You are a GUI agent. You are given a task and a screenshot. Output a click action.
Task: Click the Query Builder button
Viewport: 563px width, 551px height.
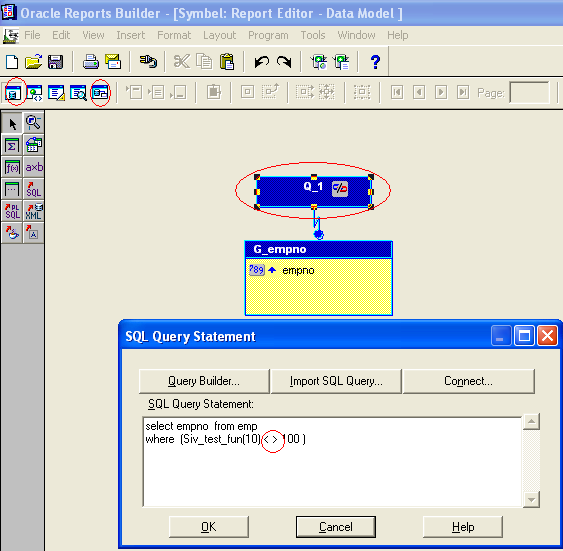point(204,381)
